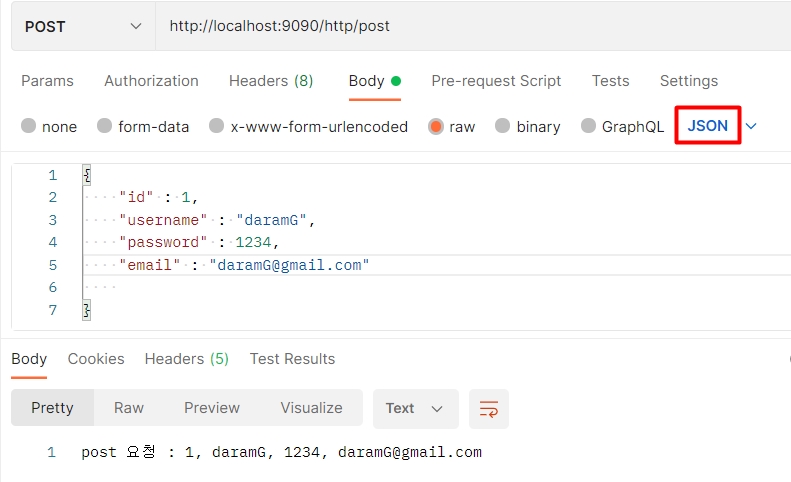The height and width of the screenshot is (482, 791).
Task: Switch response view to Pretty
Action: (x=52, y=408)
